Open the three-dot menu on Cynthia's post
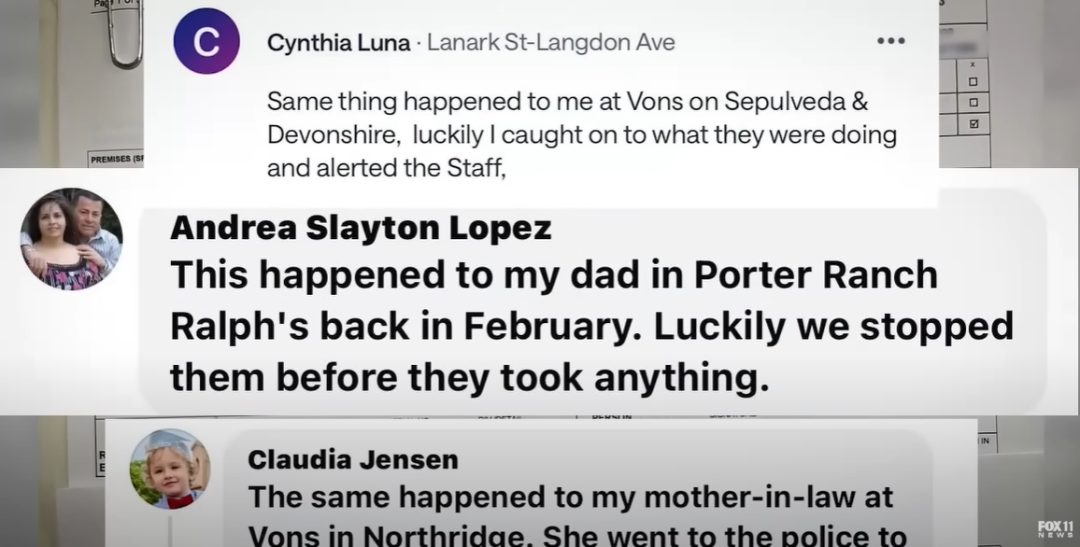1080x547 pixels. point(890,42)
